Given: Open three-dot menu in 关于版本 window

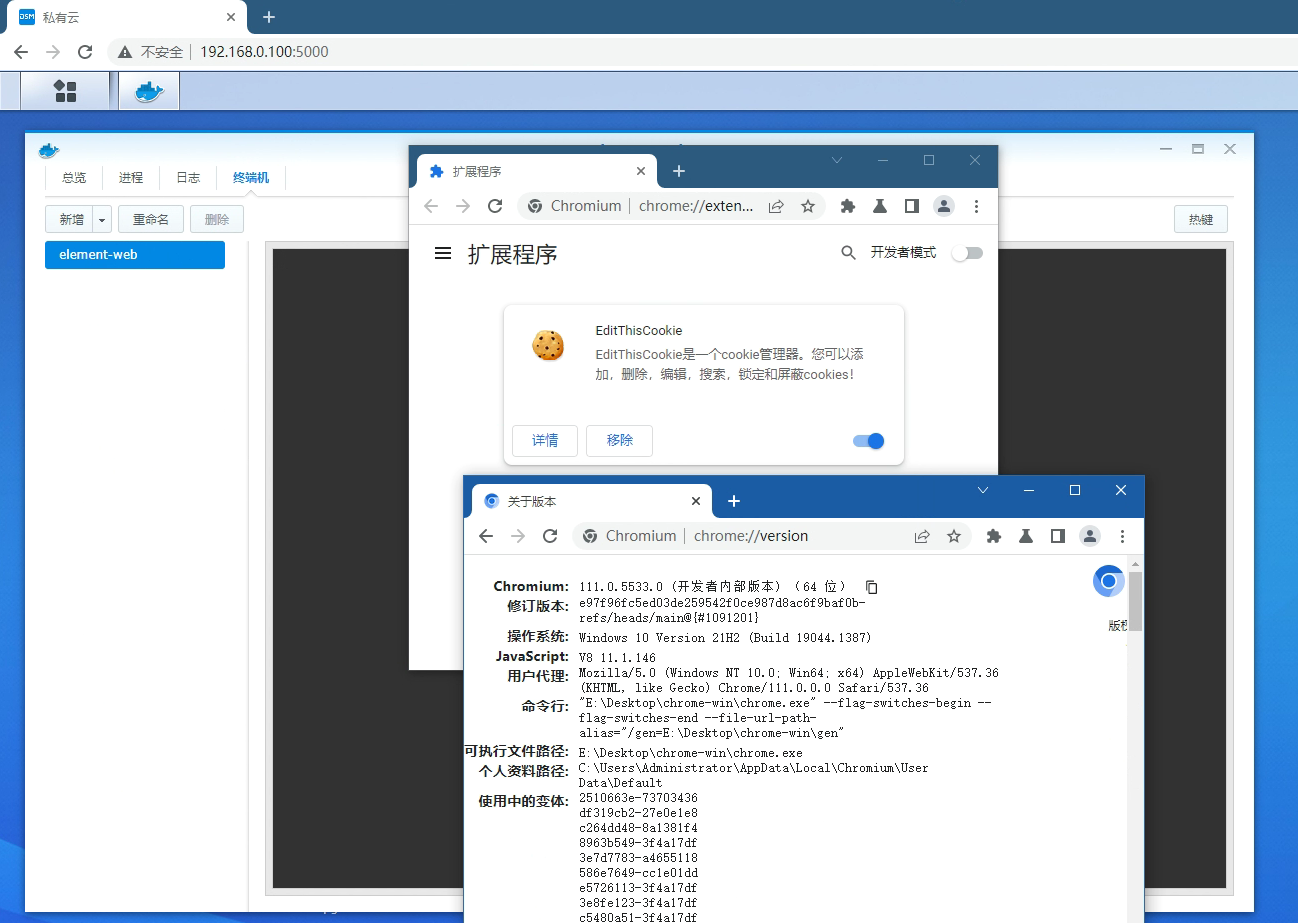Looking at the screenshot, I should [1123, 536].
